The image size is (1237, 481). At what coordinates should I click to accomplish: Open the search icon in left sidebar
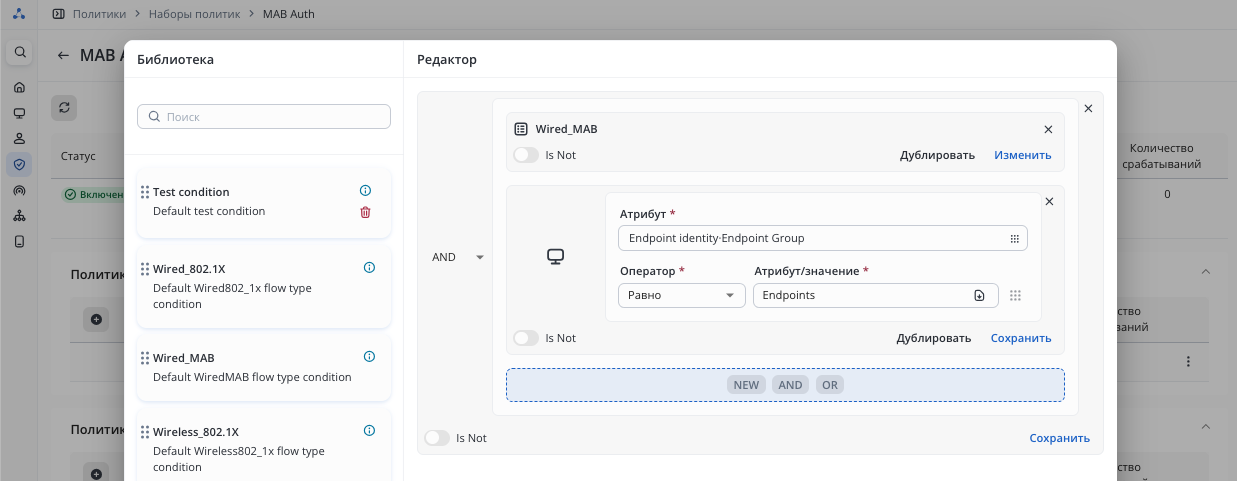(19, 52)
